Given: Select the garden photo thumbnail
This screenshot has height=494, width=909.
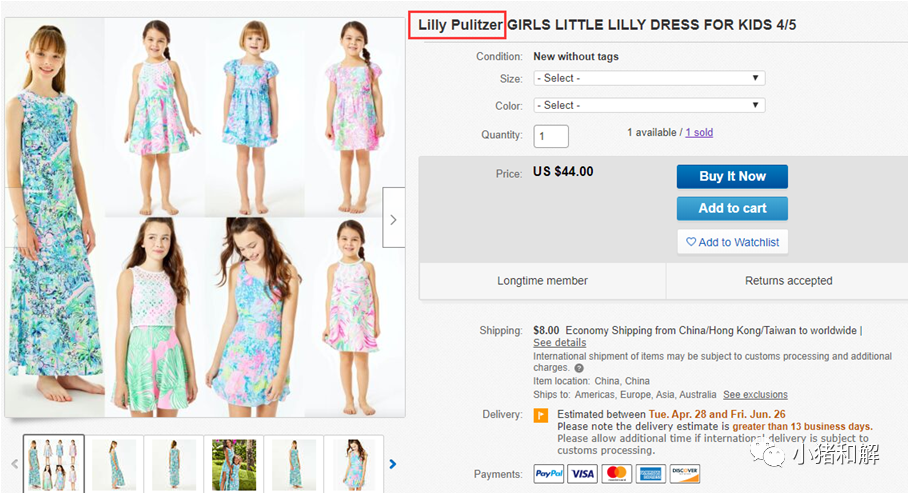Looking at the screenshot, I should tap(234, 464).
